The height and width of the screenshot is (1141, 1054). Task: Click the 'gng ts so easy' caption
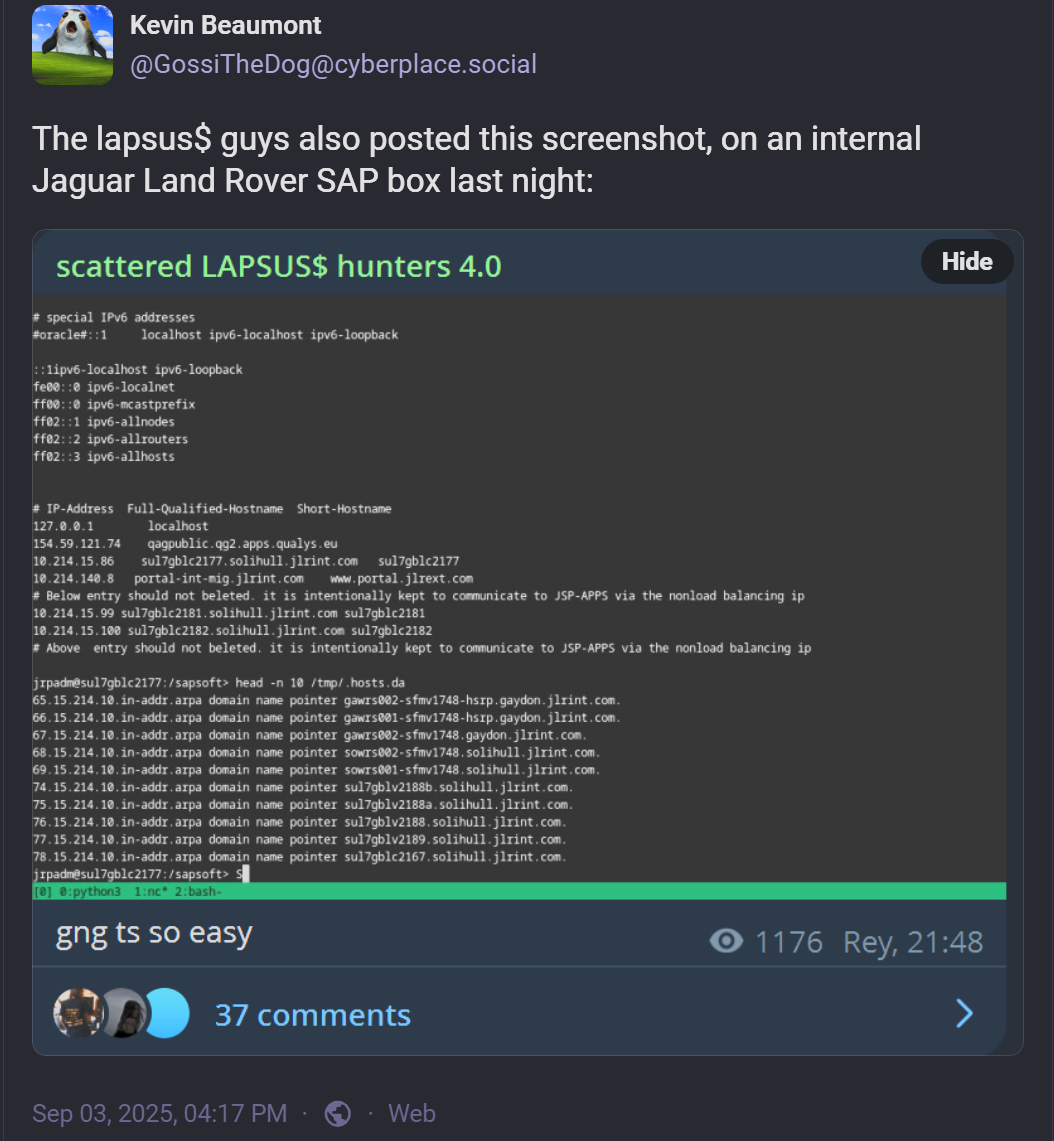[154, 933]
